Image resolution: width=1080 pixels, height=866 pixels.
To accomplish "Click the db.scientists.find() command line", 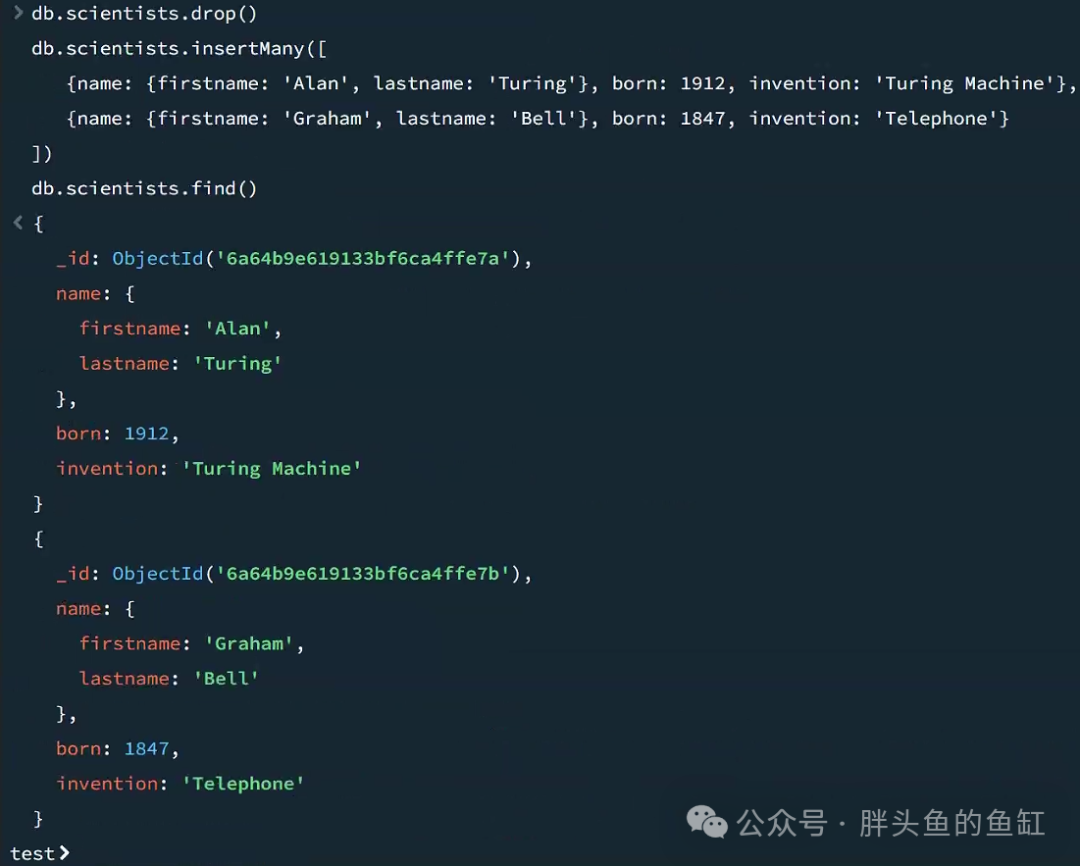I will click(144, 189).
